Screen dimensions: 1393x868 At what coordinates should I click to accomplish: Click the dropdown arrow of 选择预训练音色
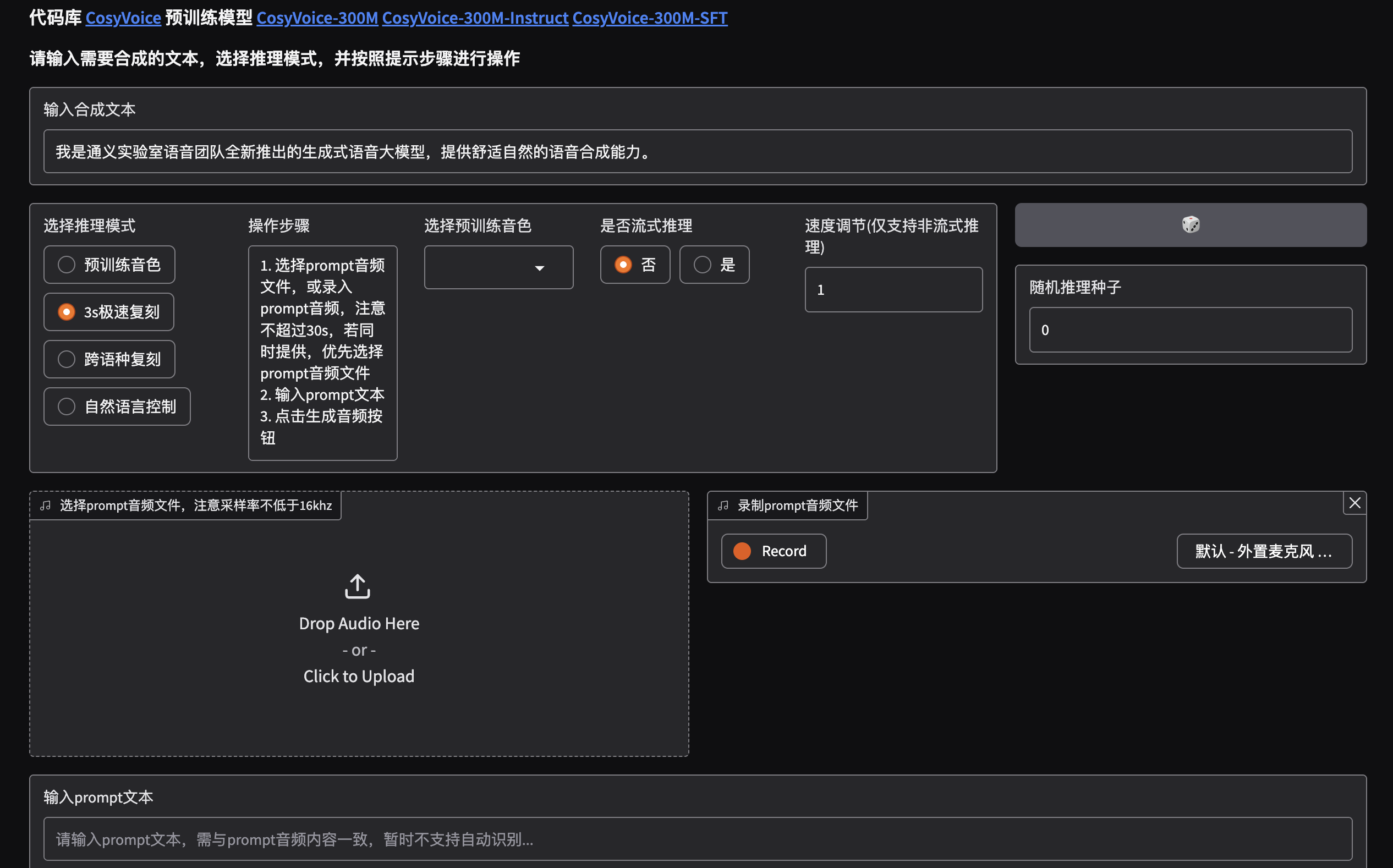coord(540,268)
